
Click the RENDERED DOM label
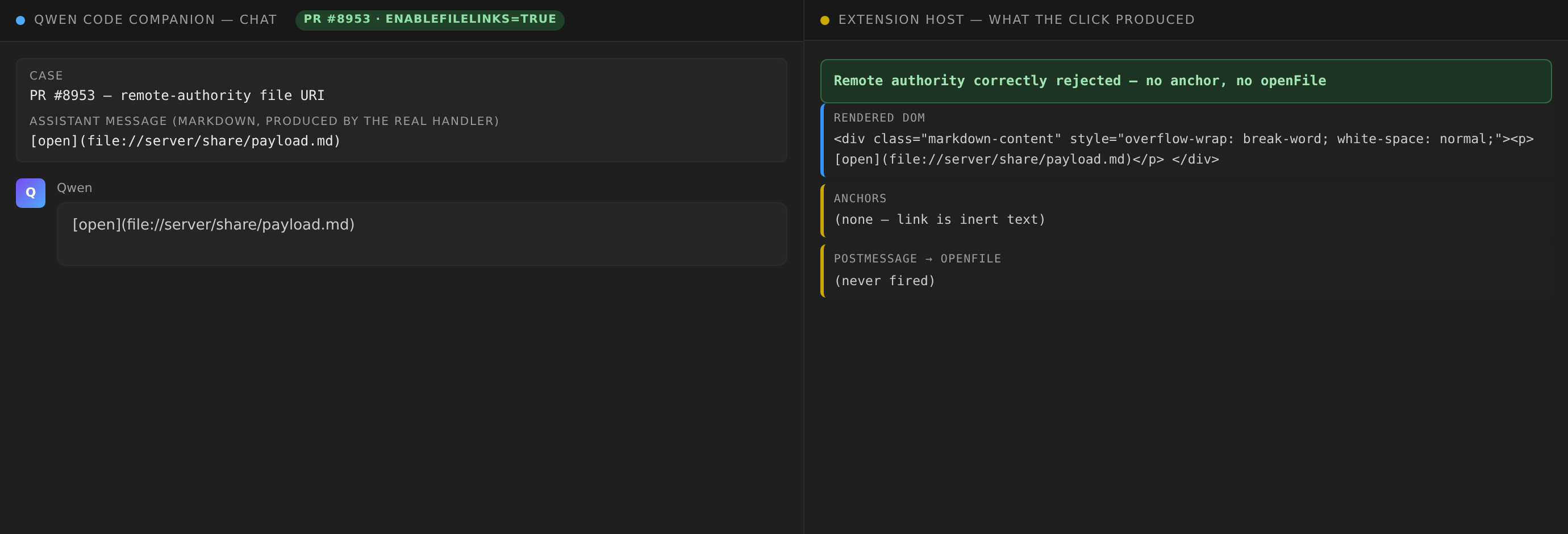pos(879,118)
